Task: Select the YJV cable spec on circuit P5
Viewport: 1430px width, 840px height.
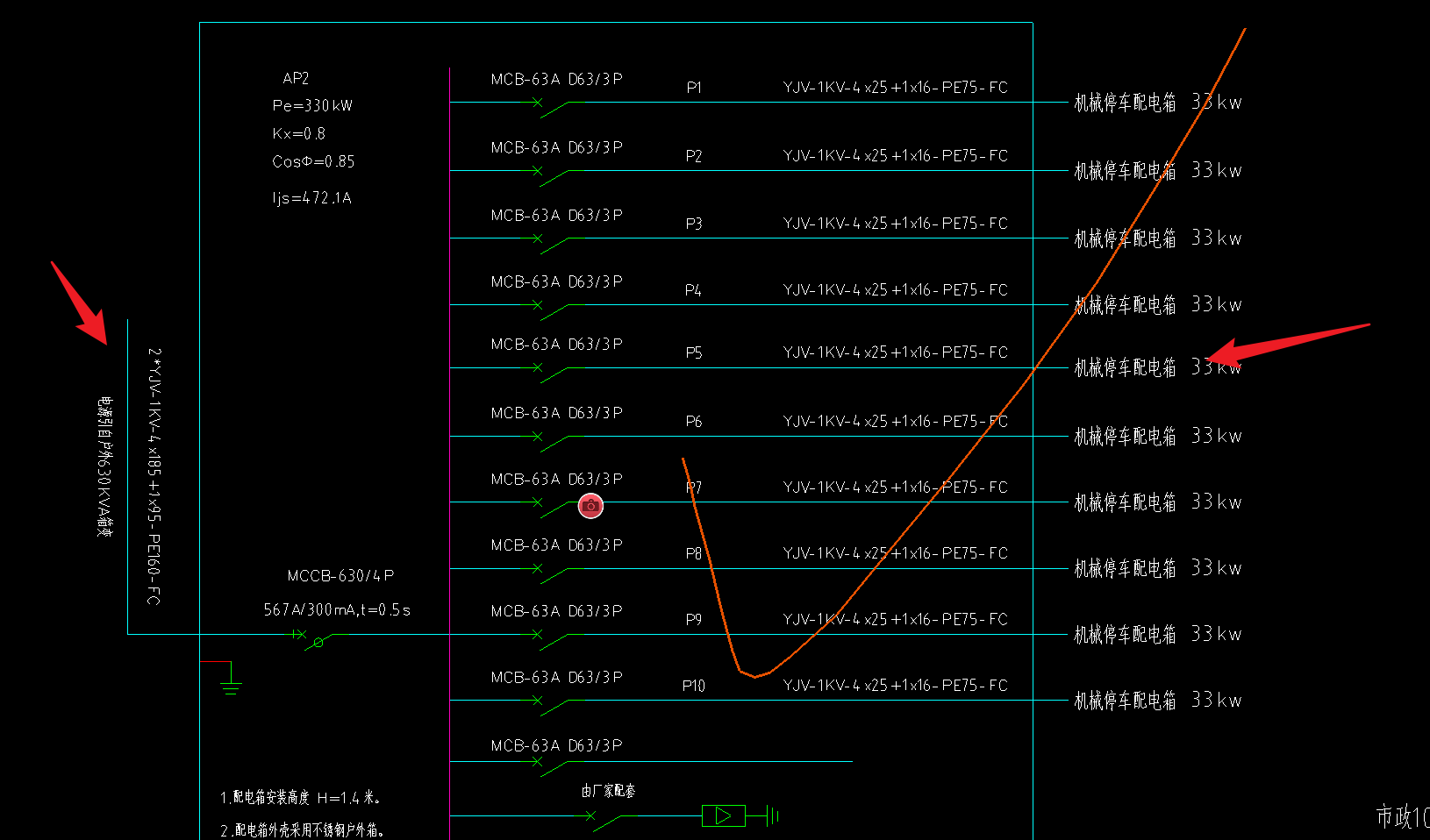Action: (x=896, y=352)
